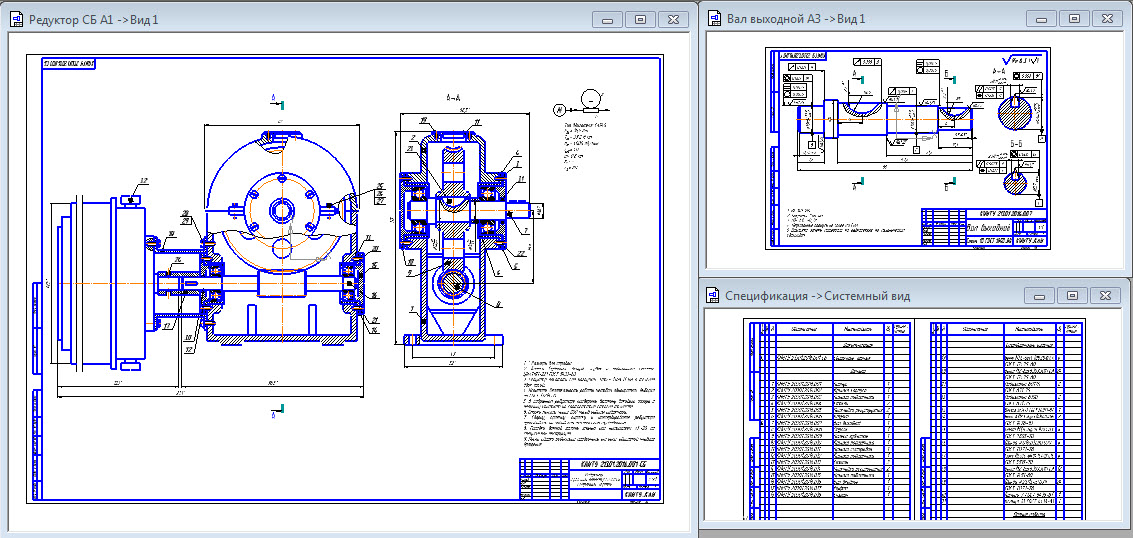Click the left page of the Спецификация table
1133x538 pixels.
click(829, 420)
